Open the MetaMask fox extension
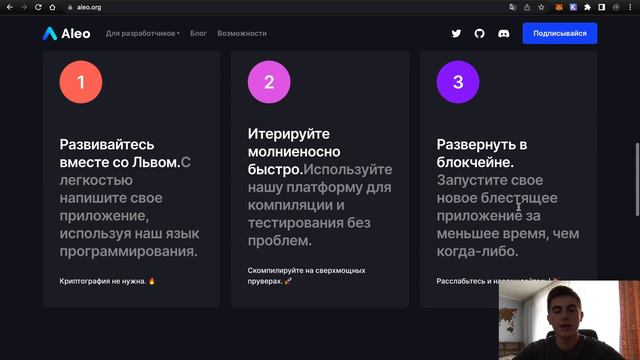Screen dimensions: 640x360 pos(559,7)
